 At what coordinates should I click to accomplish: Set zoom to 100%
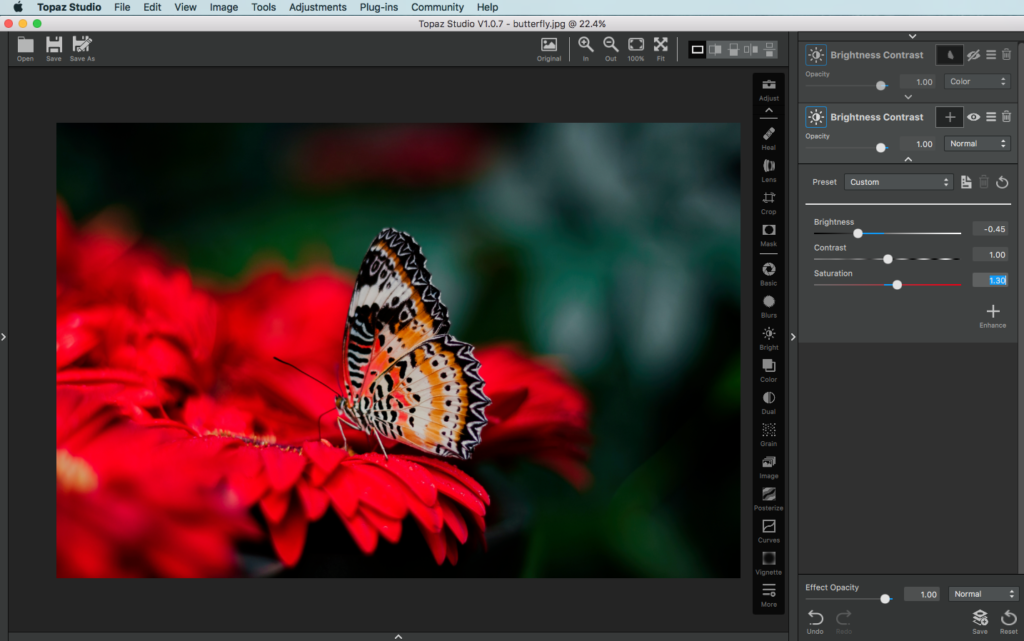pyautogui.click(x=635, y=49)
